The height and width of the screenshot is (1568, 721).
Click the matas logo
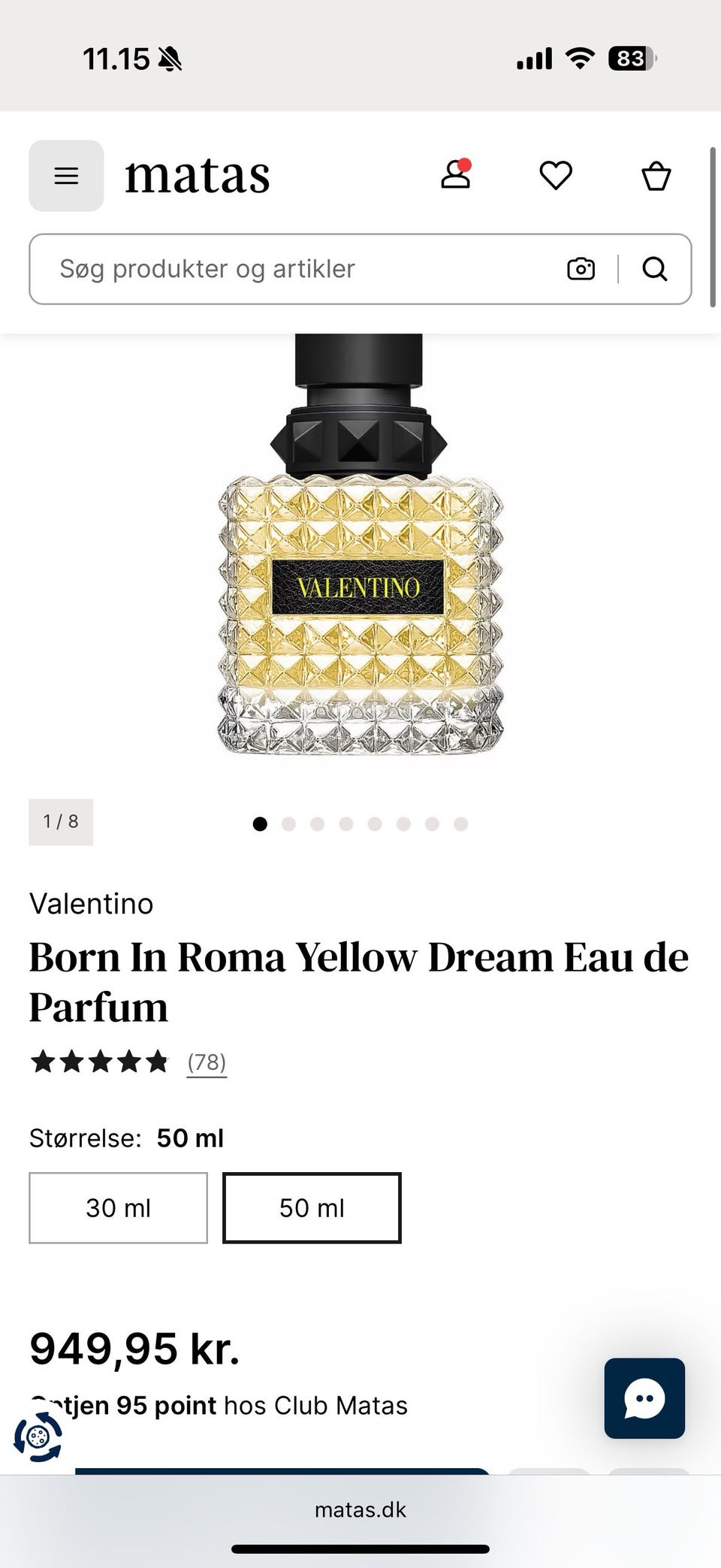coord(197,176)
